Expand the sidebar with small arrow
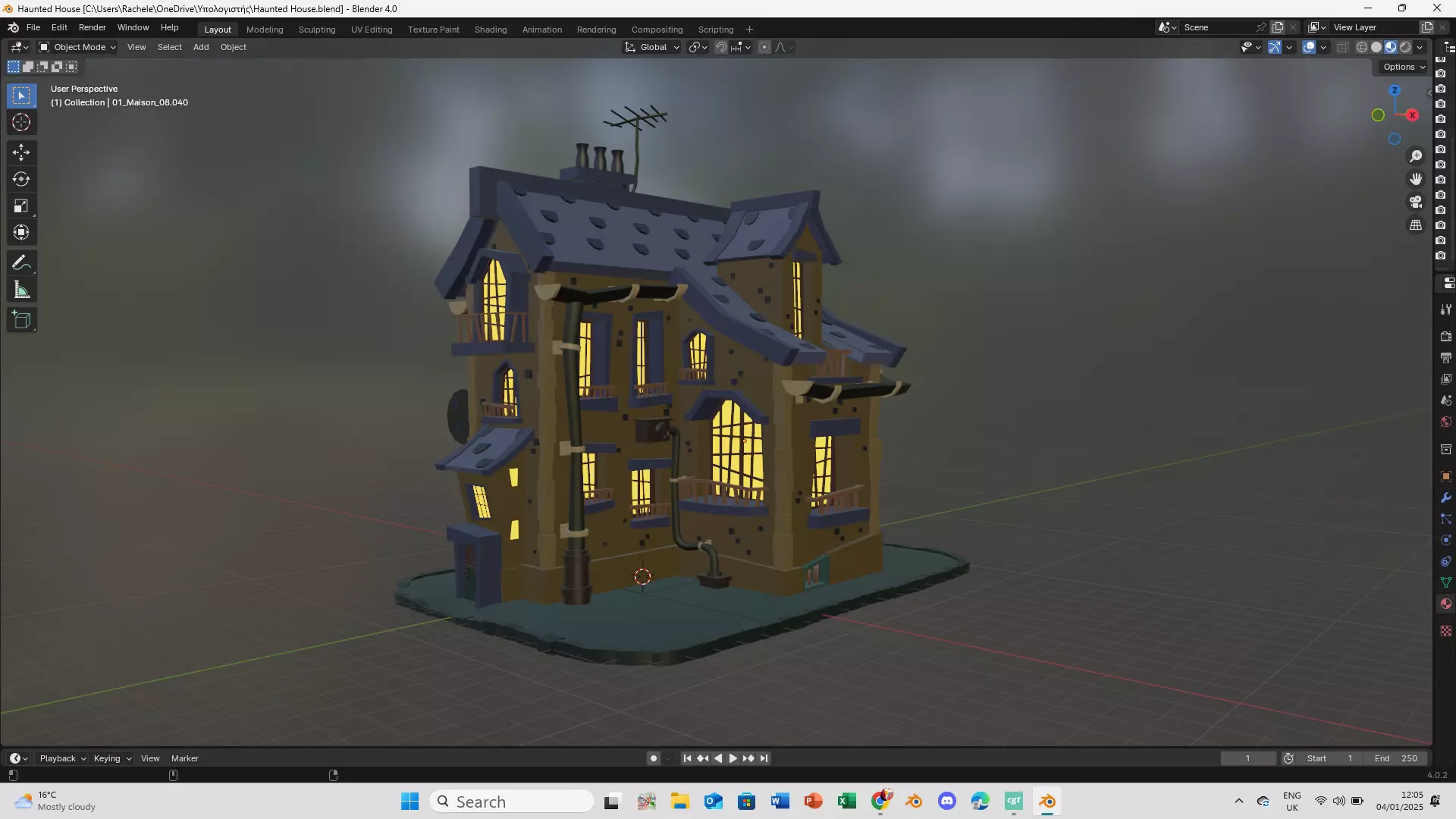The height and width of the screenshot is (819, 1456). [1429, 93]
